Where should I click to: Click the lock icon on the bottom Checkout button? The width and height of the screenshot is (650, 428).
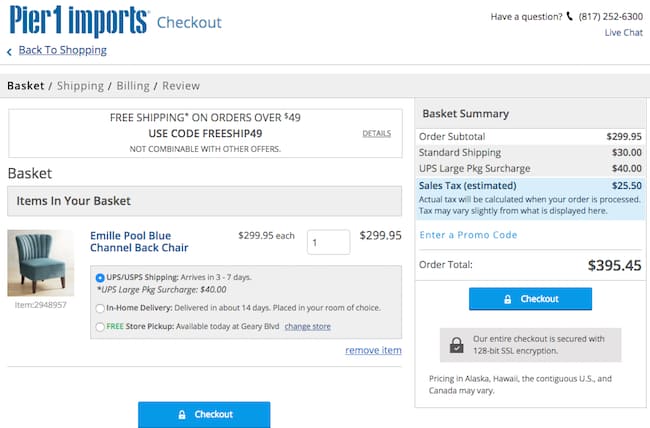pyautogui.click(x=181, y=414)
